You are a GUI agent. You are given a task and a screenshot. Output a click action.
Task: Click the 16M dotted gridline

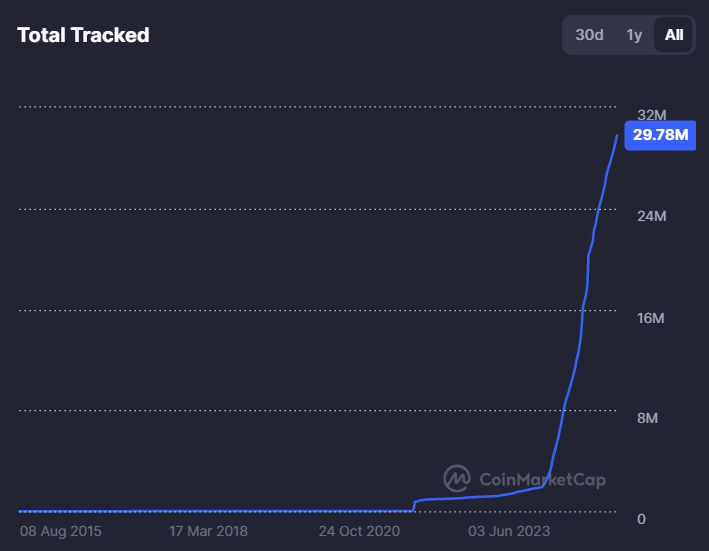click(x=300, y=309)
